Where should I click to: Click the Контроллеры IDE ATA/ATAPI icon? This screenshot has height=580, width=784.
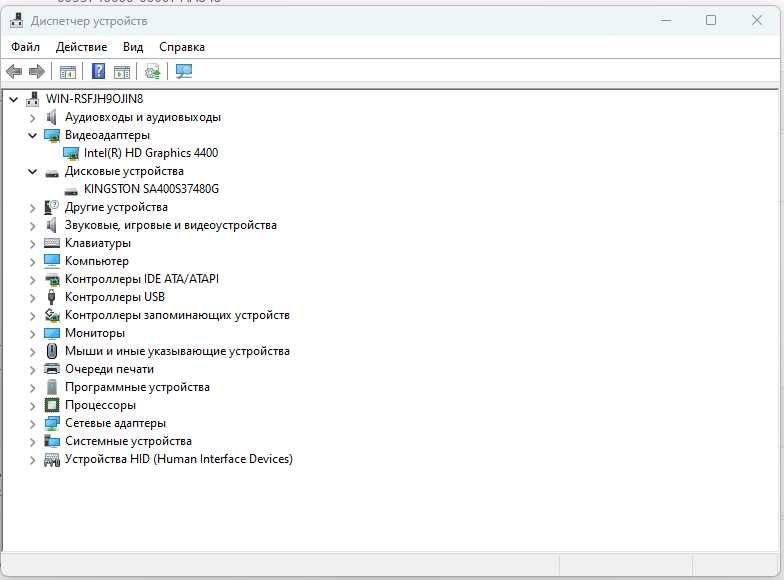[52, 280]
